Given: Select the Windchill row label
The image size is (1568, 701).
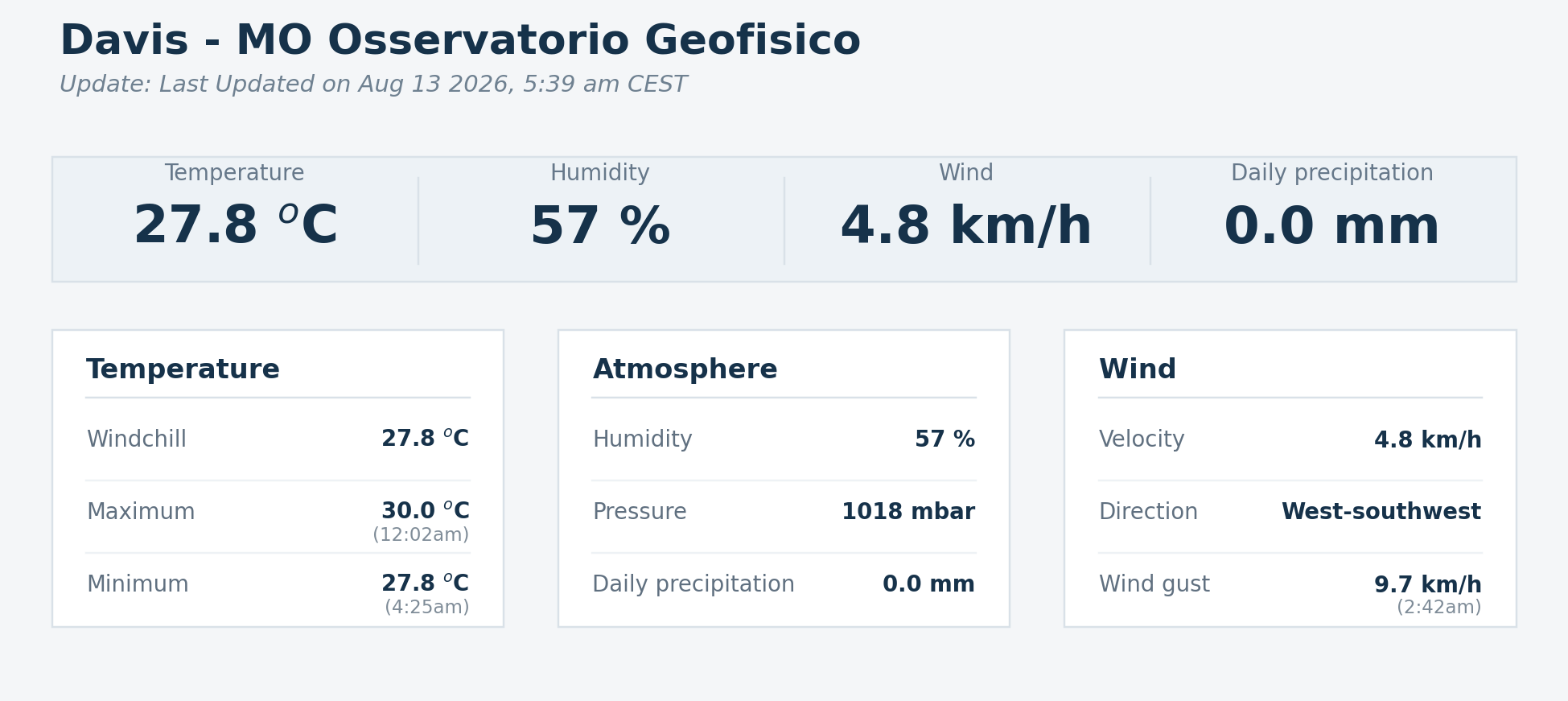Looking at the screenshot, I should 137,439.
